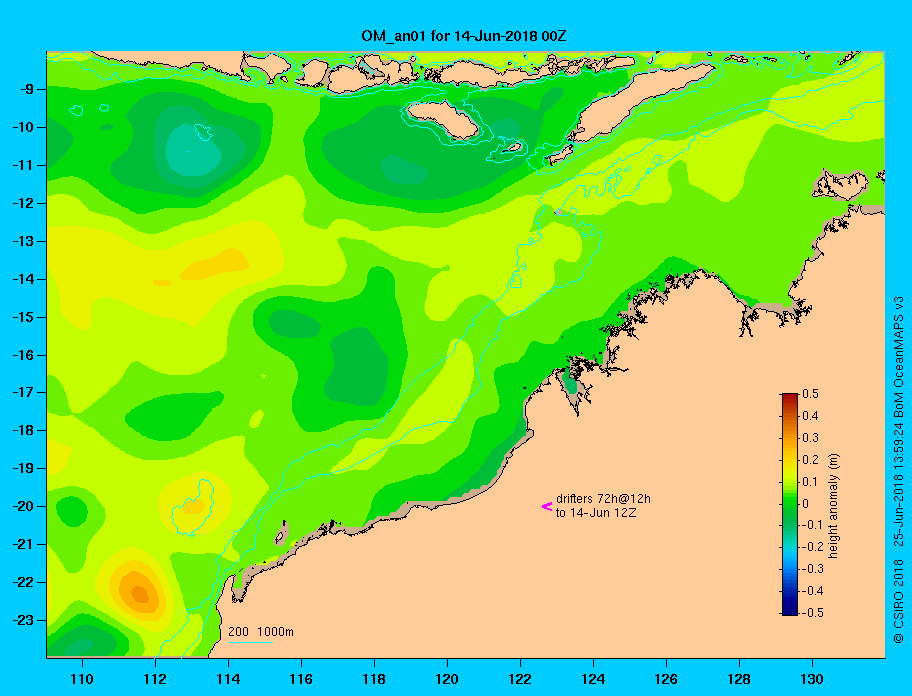
Task: Click the 0 colorbar tick label
Action: 806,504
